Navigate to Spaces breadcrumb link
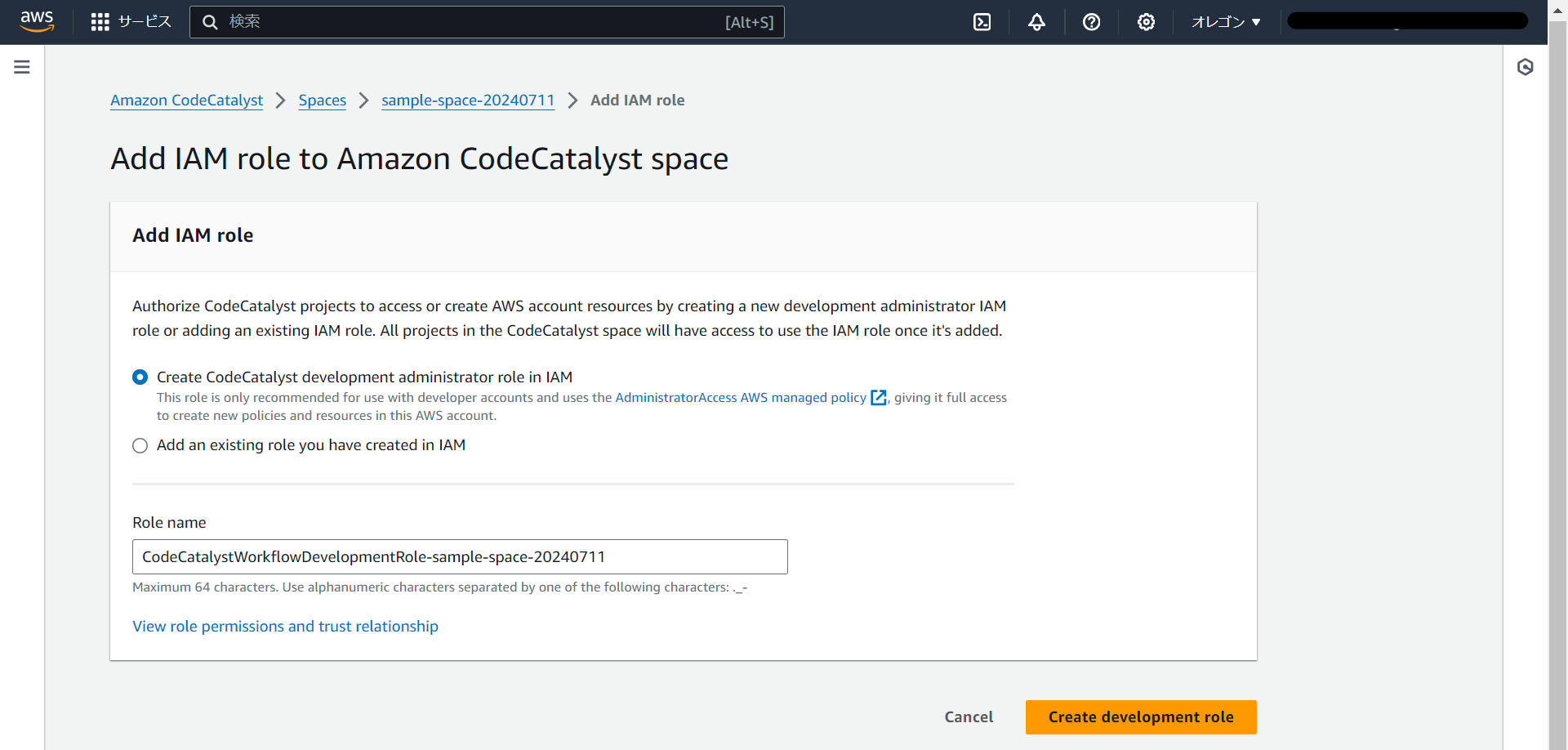Image resolution: width=1568 pixels, height=750 pixels. [322, 100]
